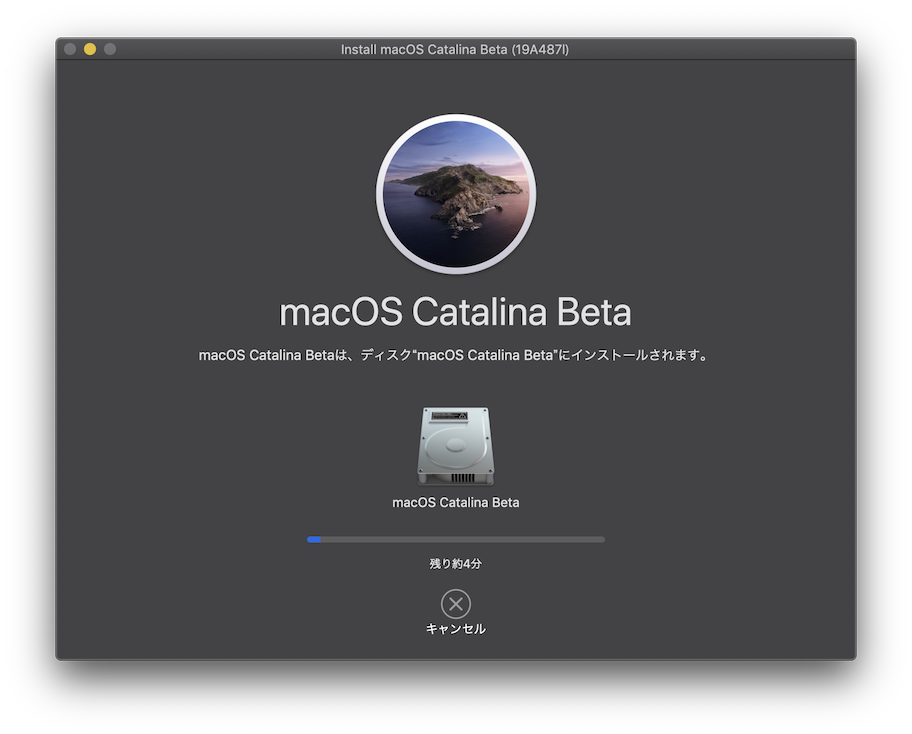Screen dimensions: 912x734
Task: Click the greyed-out zoom window button
Action: 110,49
